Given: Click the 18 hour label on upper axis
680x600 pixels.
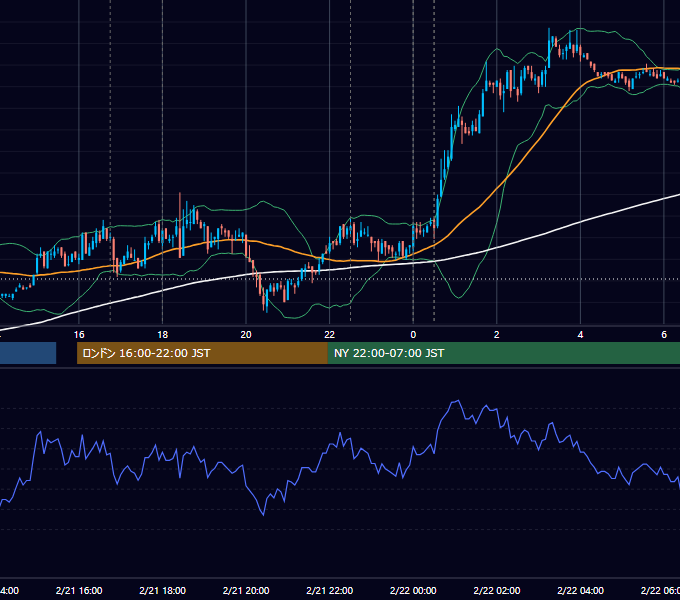Looking at the screenshot, I should pyautogui.click(x=162, y=335).
